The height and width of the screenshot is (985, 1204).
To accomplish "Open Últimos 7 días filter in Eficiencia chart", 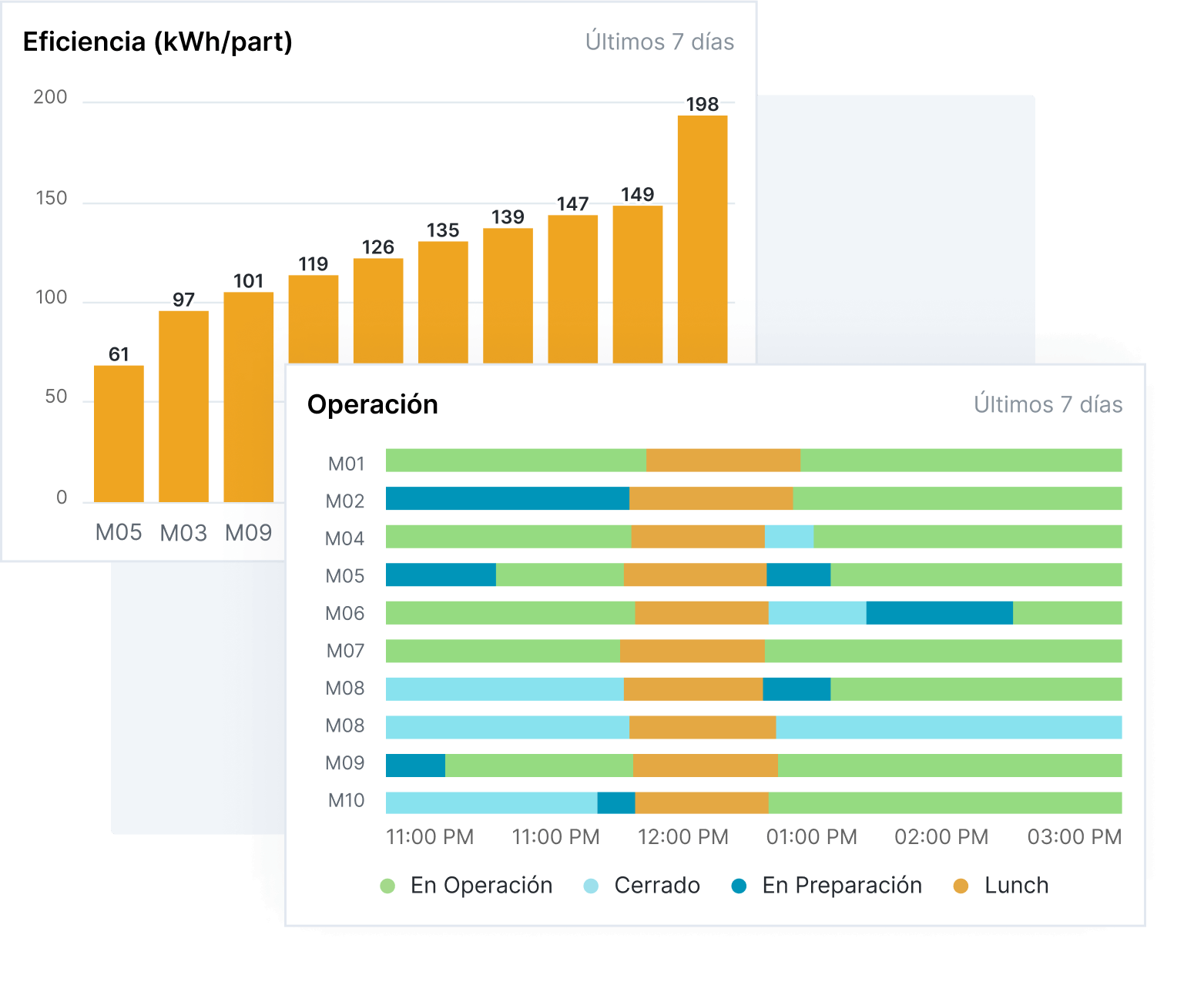I will (x=659, y=42).
